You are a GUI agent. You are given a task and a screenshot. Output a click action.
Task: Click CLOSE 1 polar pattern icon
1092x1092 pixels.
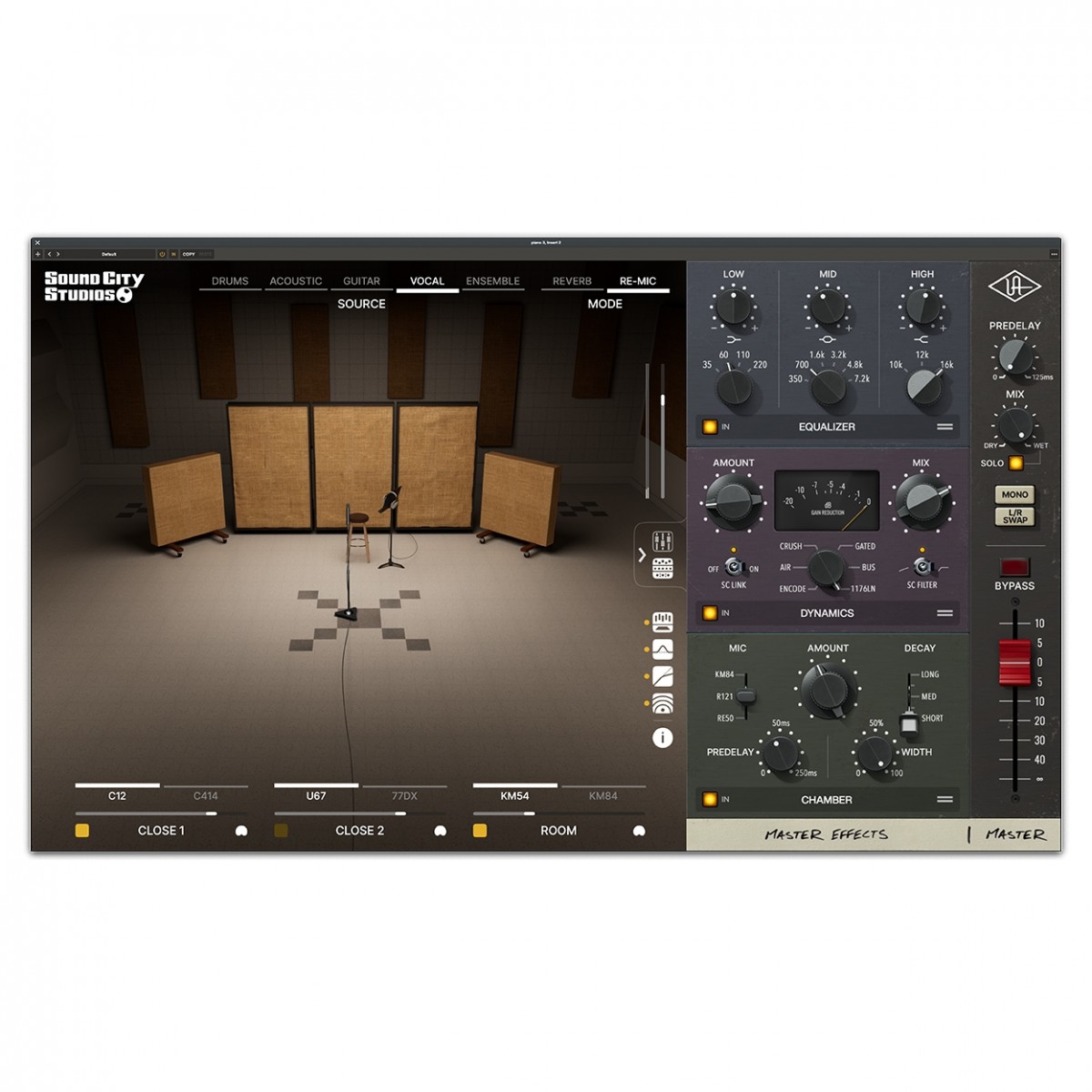[241, 831]
